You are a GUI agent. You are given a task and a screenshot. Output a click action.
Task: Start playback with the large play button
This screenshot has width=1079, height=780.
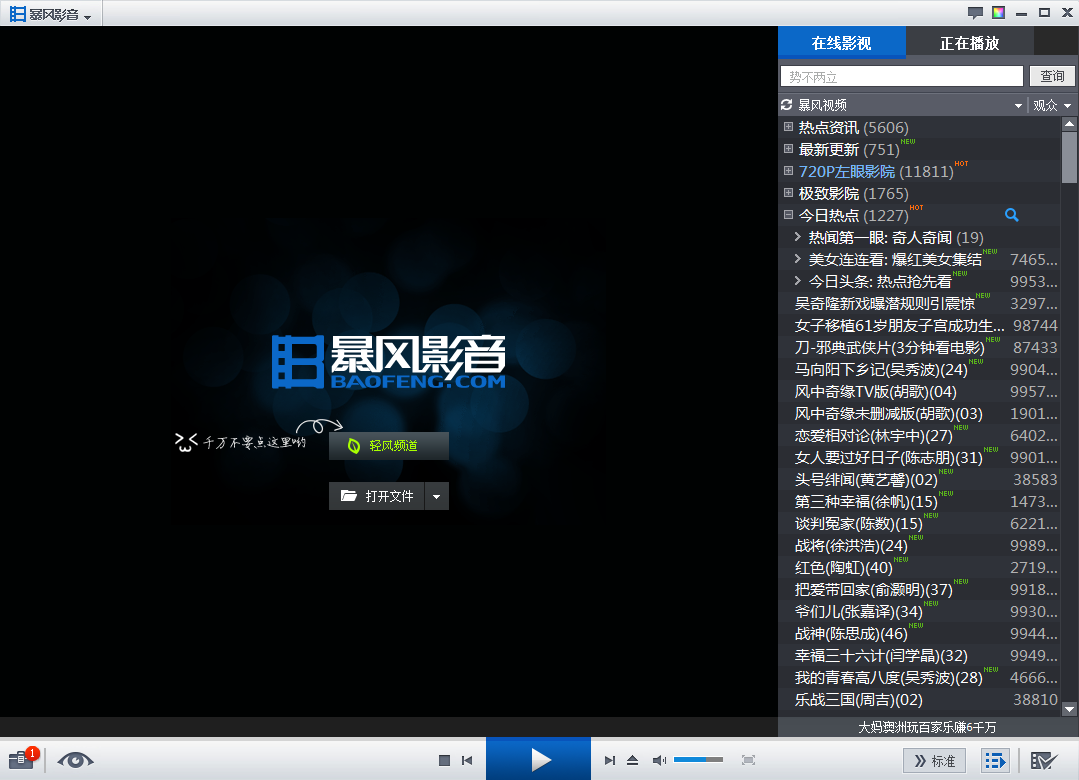(x=538, y=759)
